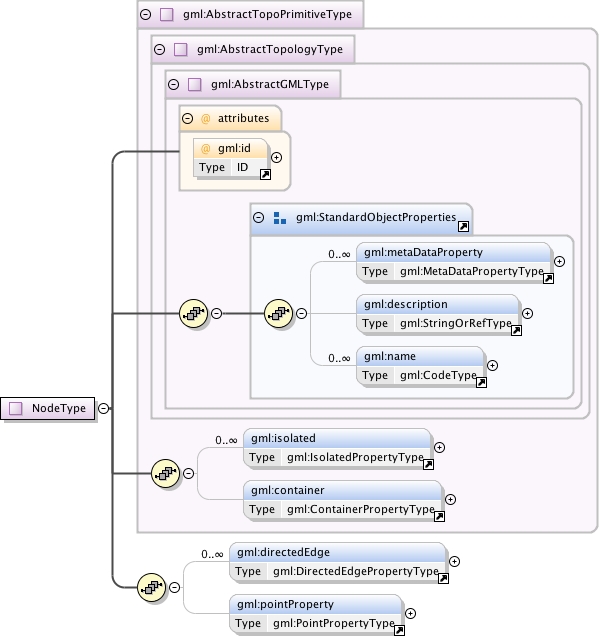
Task: Click the gml:CodeType type value
Action: point(438,375)
